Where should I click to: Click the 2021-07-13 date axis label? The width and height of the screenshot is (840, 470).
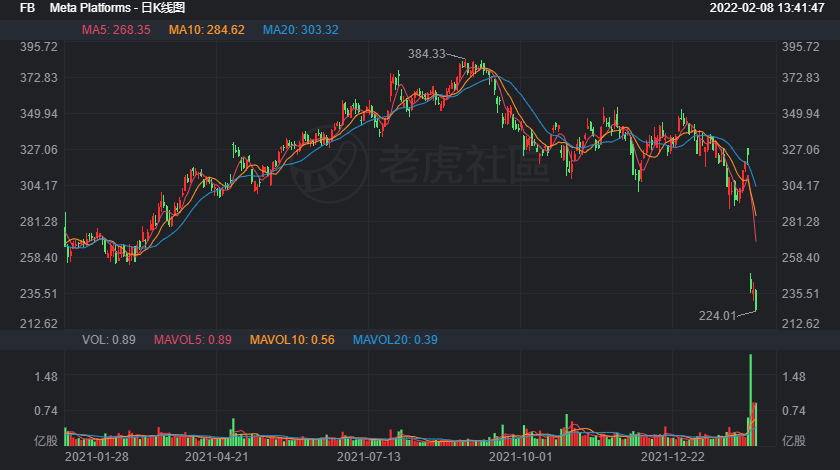(369, 457)
